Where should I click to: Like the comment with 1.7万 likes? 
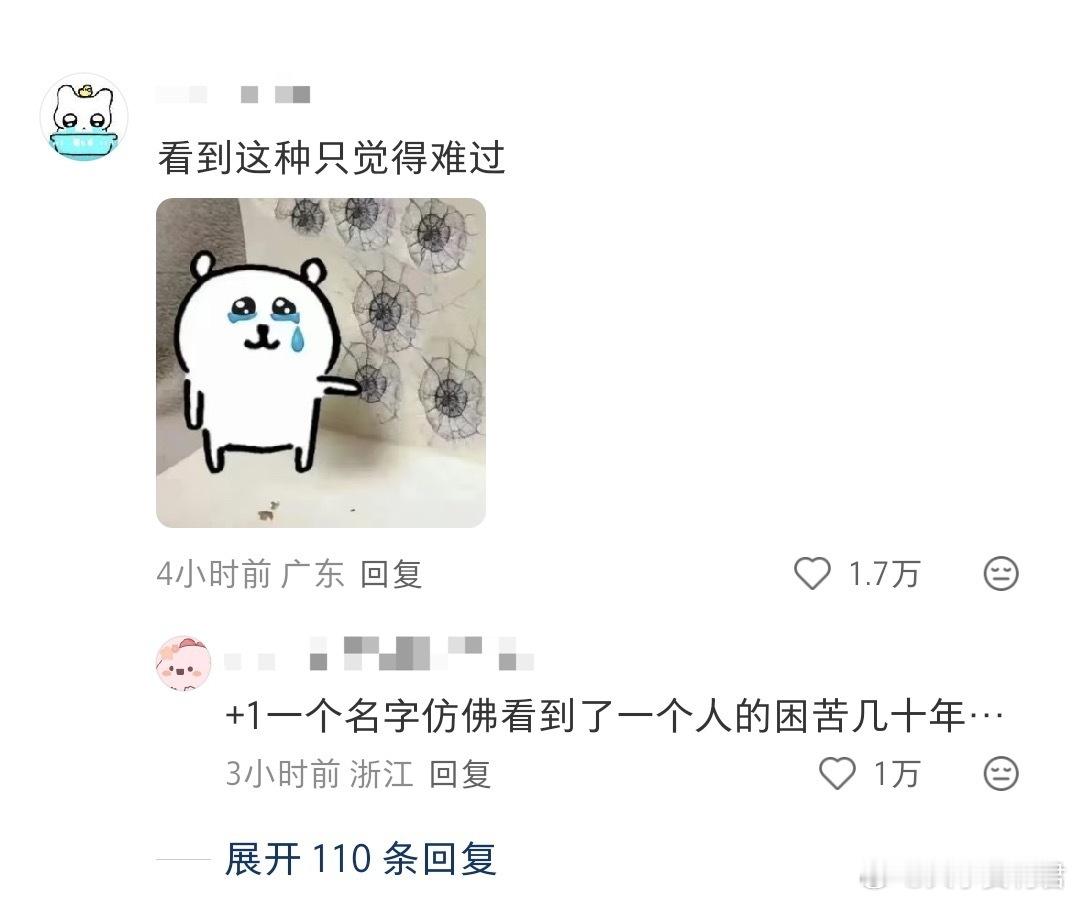click(812, 573)
